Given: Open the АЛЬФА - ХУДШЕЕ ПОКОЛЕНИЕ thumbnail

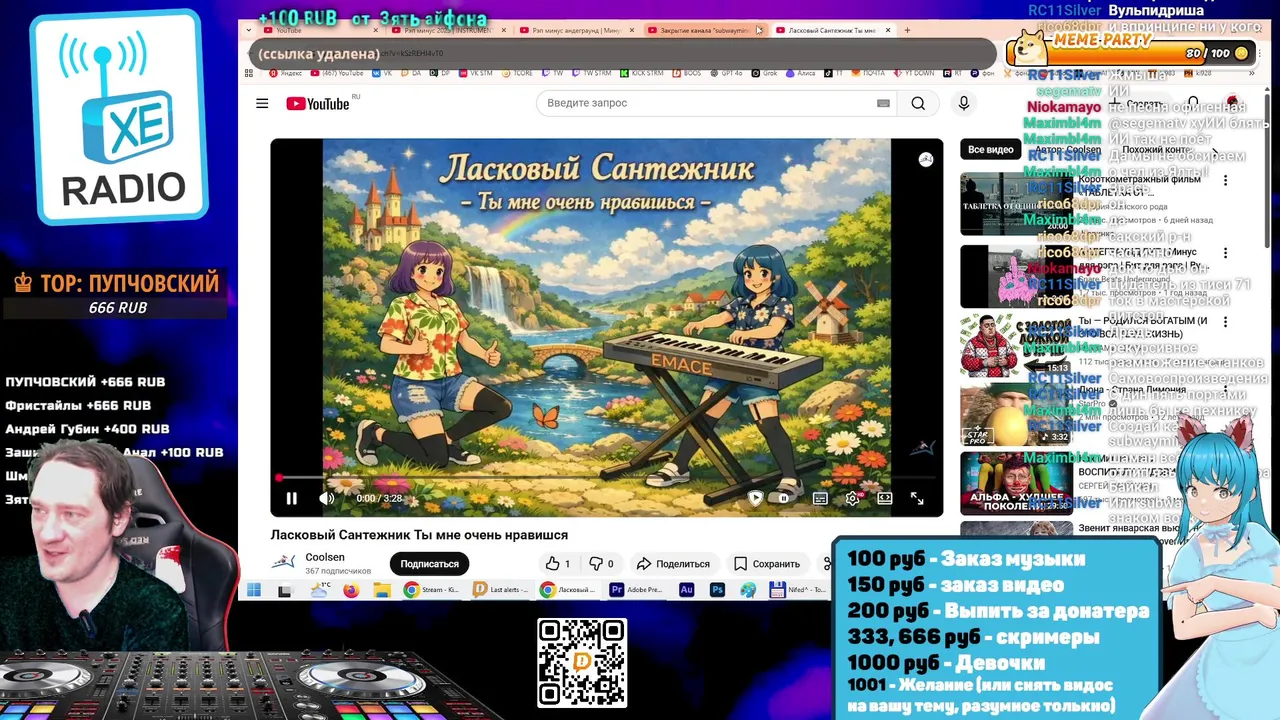Looking at the screenshot, I should coord(1015,484).
